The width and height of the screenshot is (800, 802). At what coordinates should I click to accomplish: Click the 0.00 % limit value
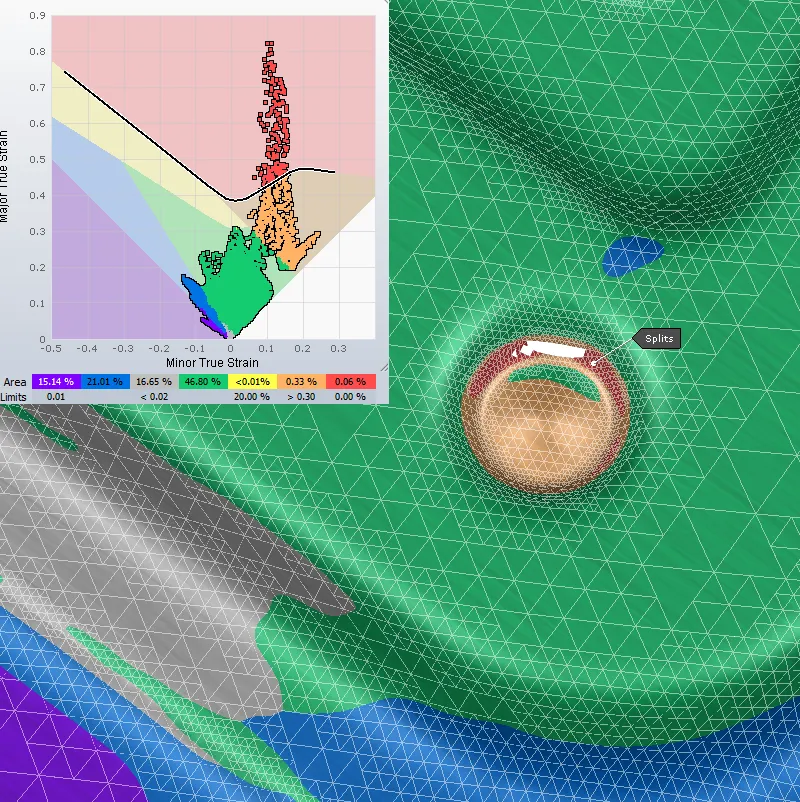click(x=350, y=397)
